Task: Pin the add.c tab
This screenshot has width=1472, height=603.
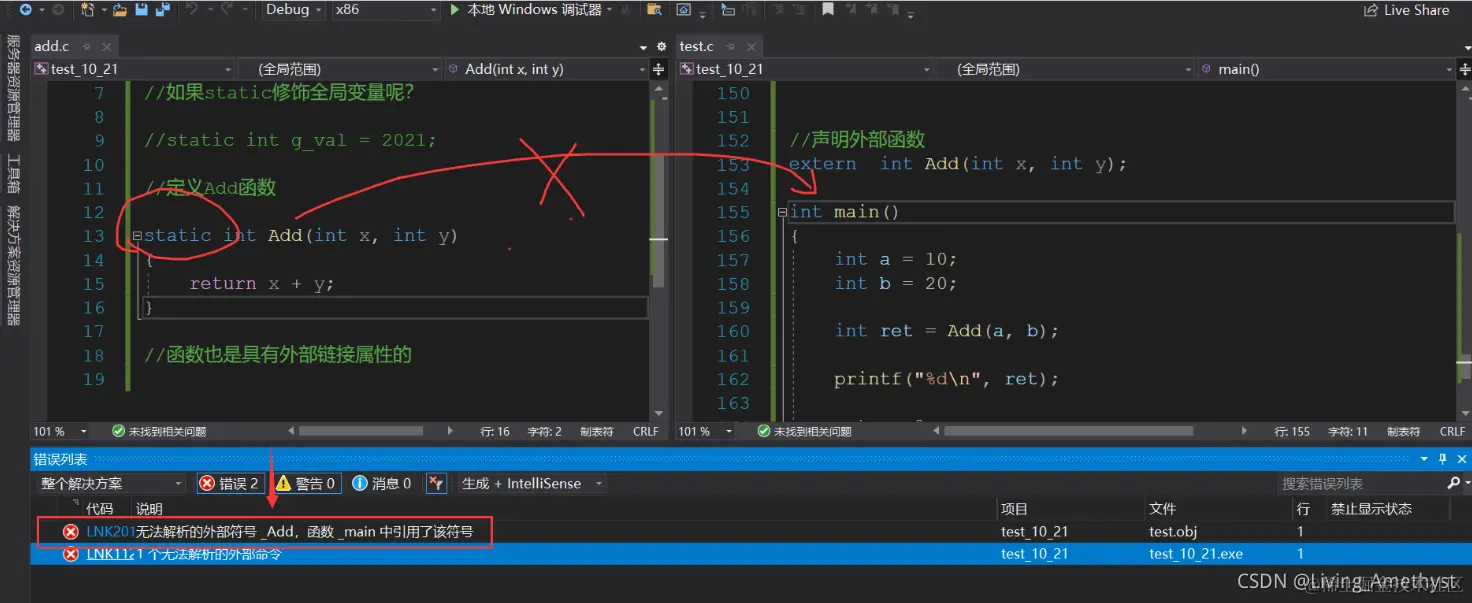Action: point(87,47)
